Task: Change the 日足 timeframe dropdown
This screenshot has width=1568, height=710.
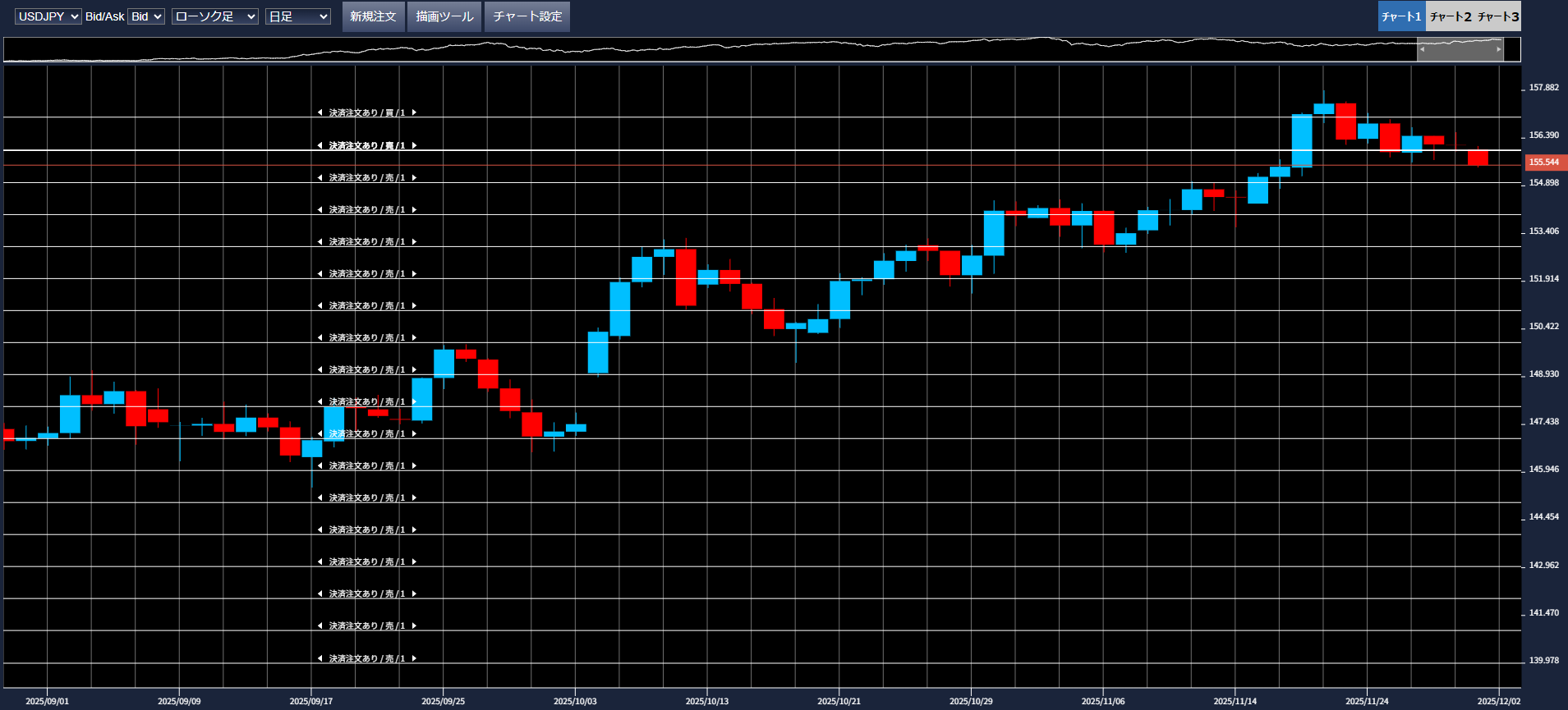Action: coord(297,16)
